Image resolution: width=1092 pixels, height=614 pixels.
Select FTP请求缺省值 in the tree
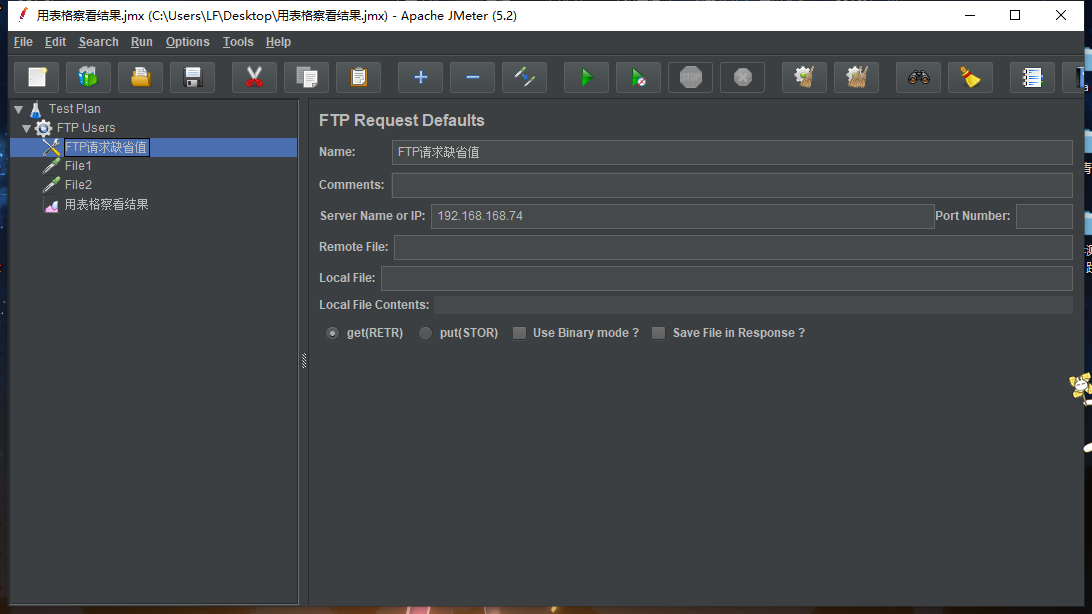tap(106, 148)
